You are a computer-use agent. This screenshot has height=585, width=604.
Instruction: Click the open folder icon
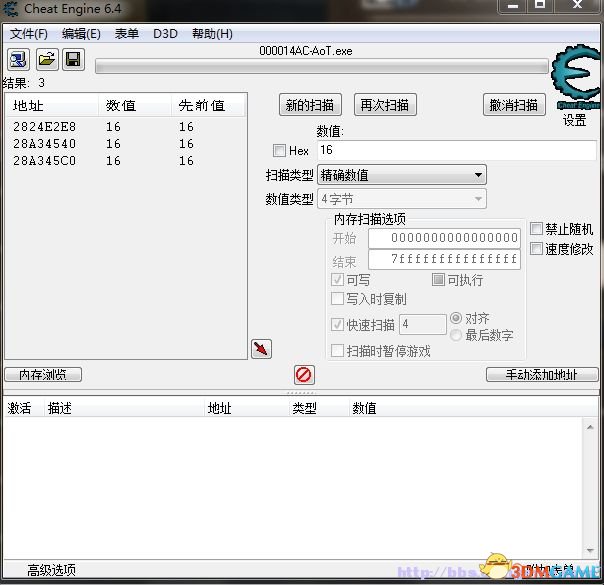pyautogui.click(x=47, y=60)
